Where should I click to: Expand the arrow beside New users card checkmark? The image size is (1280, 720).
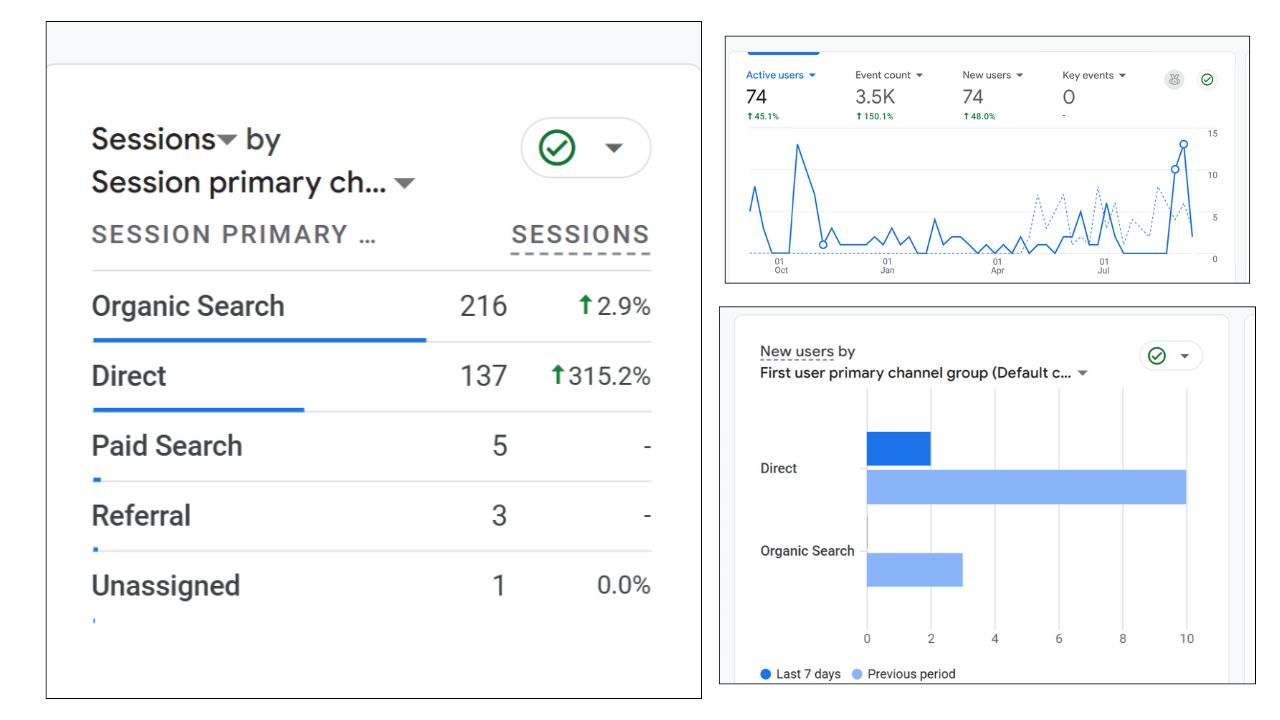pyautogui.click(x=1185, y=356)
